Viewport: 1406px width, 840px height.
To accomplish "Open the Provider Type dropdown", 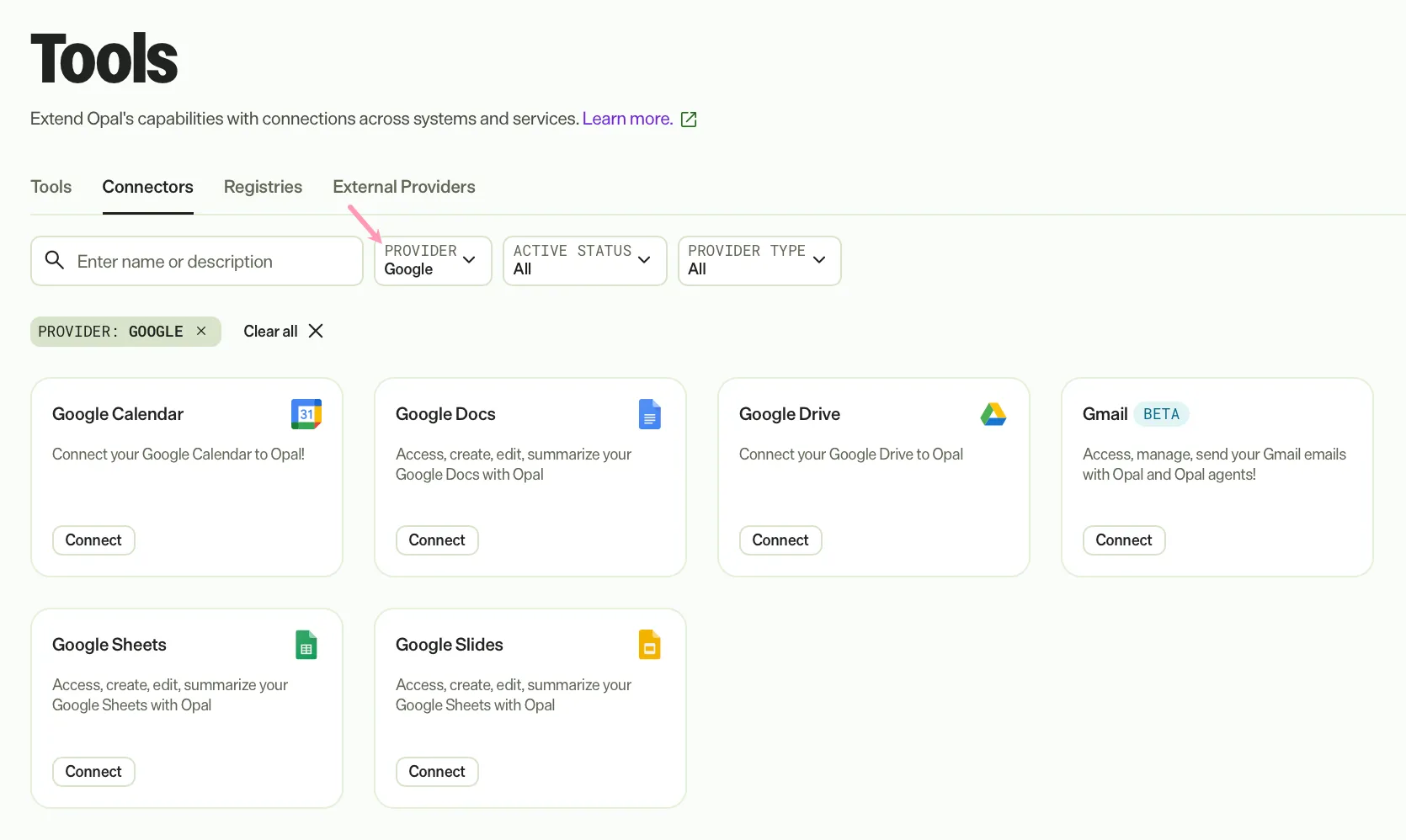I will pos(759,261).
